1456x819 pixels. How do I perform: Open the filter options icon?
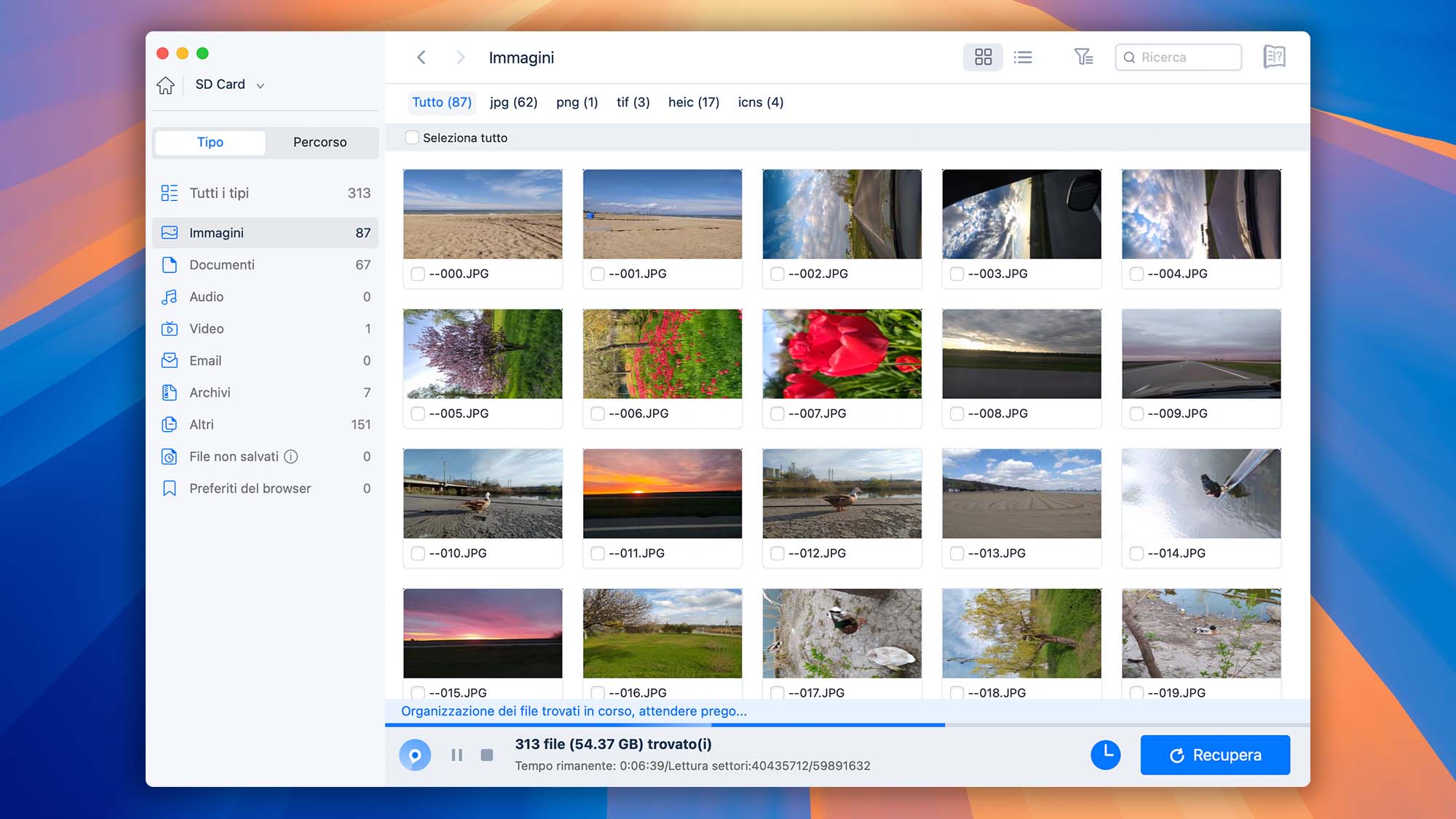click(1083, 57)
